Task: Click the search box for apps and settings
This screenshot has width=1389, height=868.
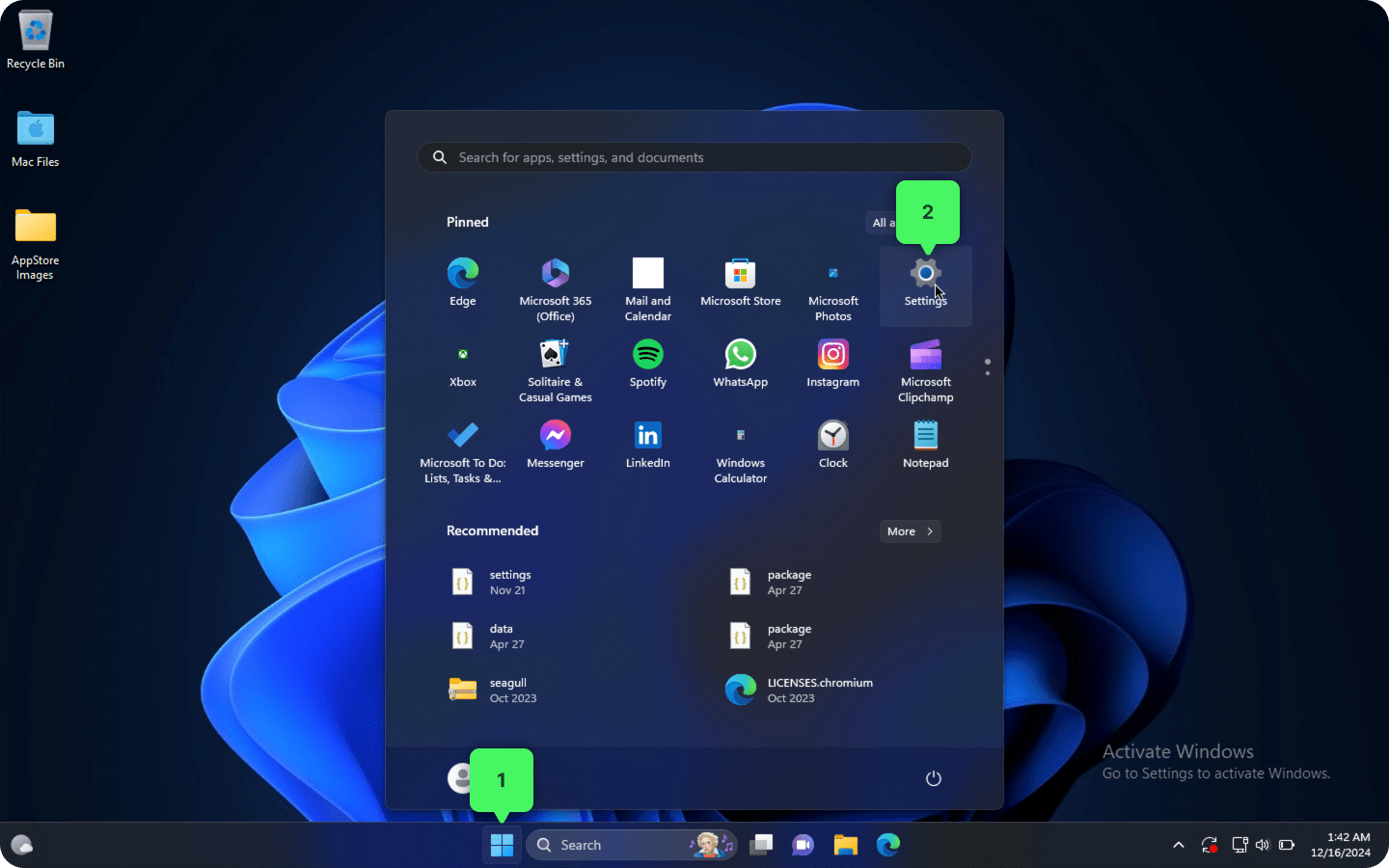Action: coord(694,157)
